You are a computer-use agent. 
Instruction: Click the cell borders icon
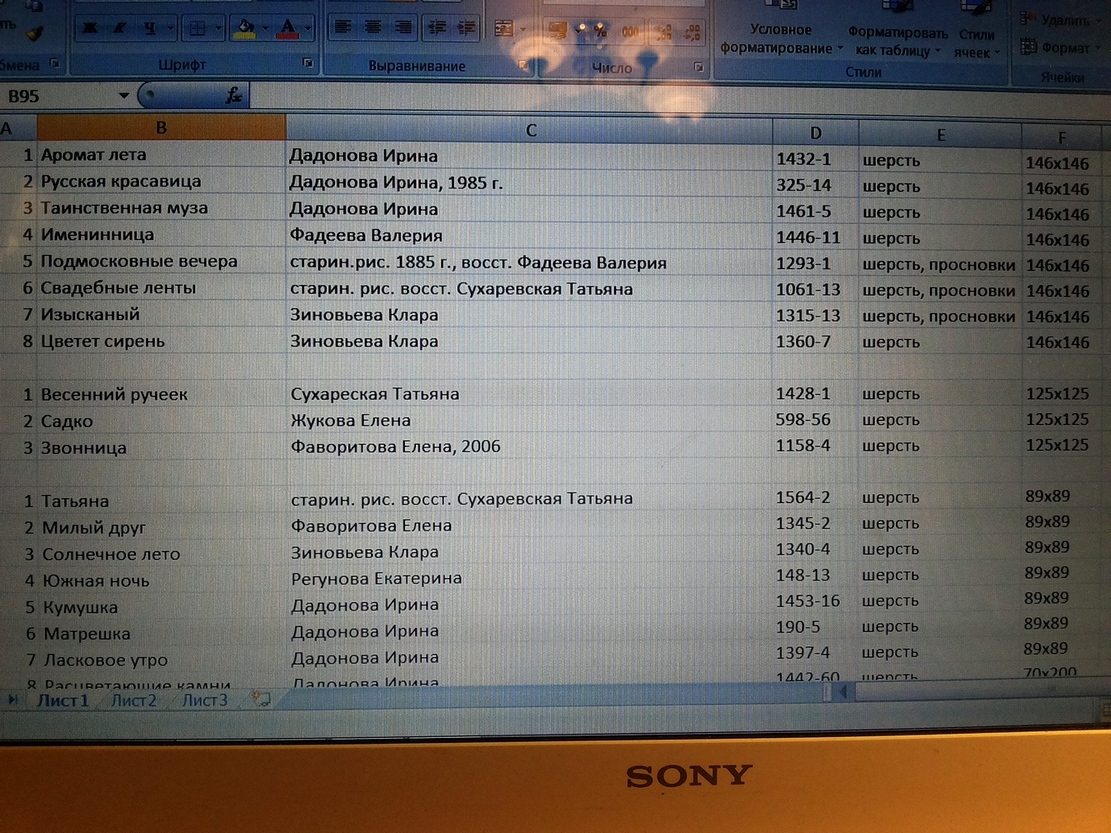pyautogui.click(x=198, y=28)
